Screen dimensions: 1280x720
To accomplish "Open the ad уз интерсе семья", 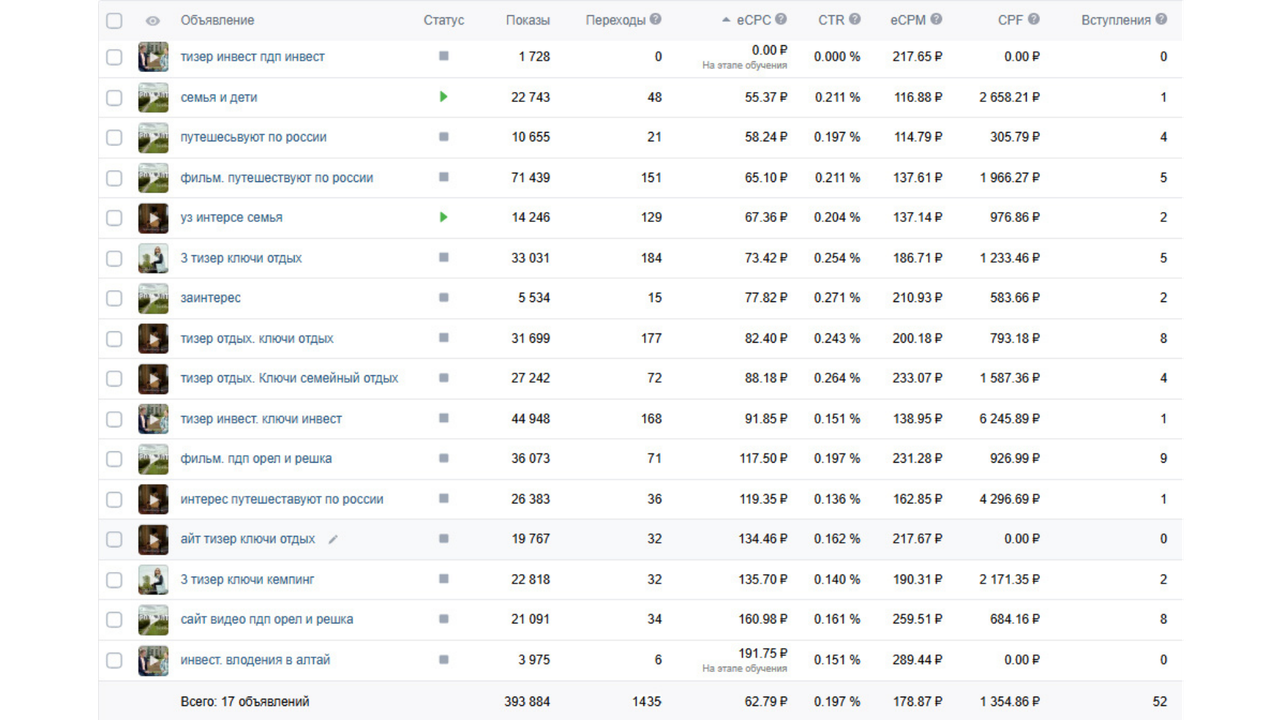I will 231,217.
